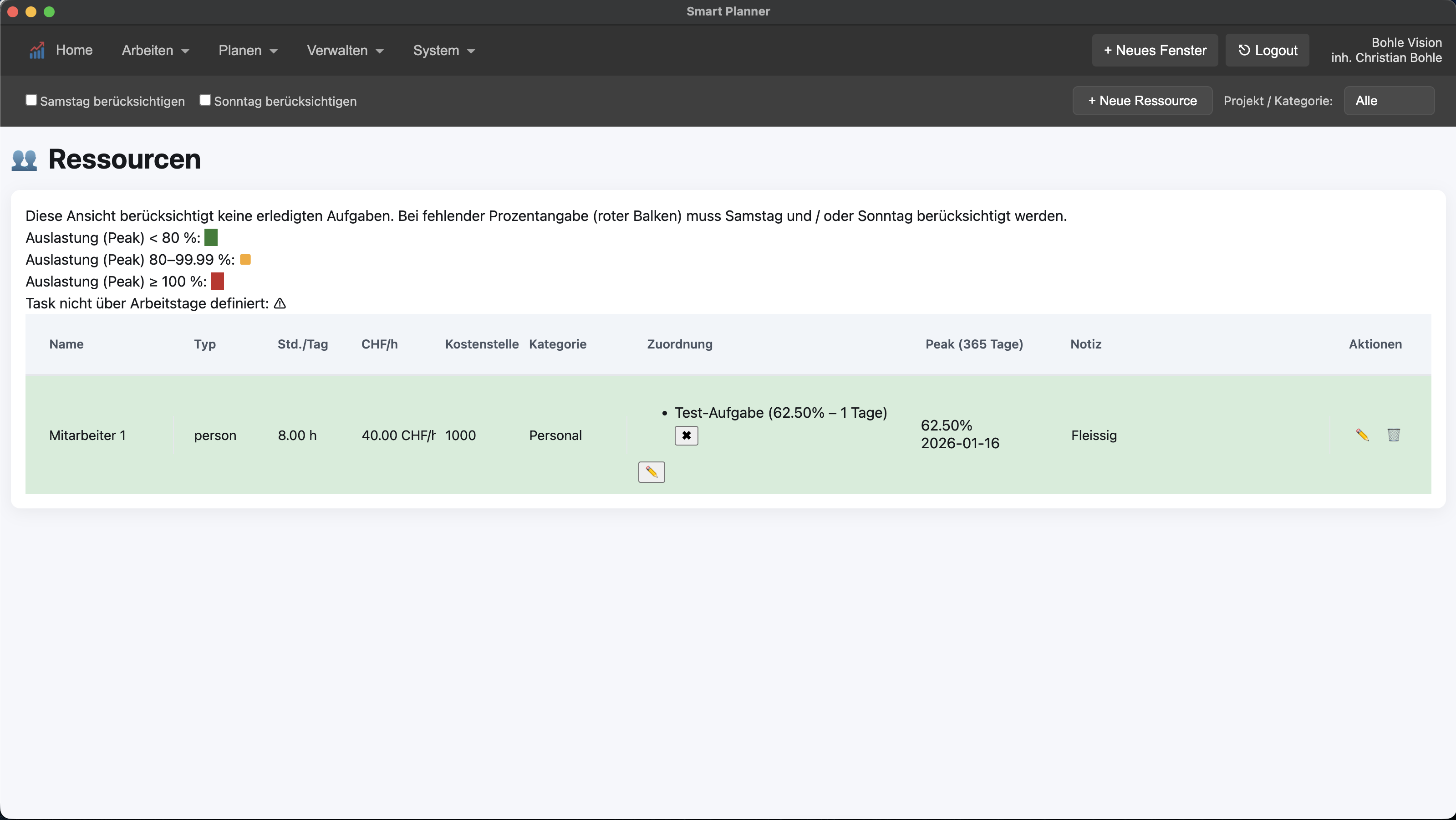The width and height of the screenshot is (1456, 820).
Task: Click the pencil edit icon in Aktionen
Action: tap(1362, 435)
